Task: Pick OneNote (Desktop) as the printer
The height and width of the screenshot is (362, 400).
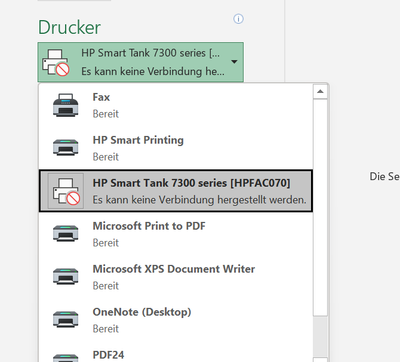Action: (176, 320)
